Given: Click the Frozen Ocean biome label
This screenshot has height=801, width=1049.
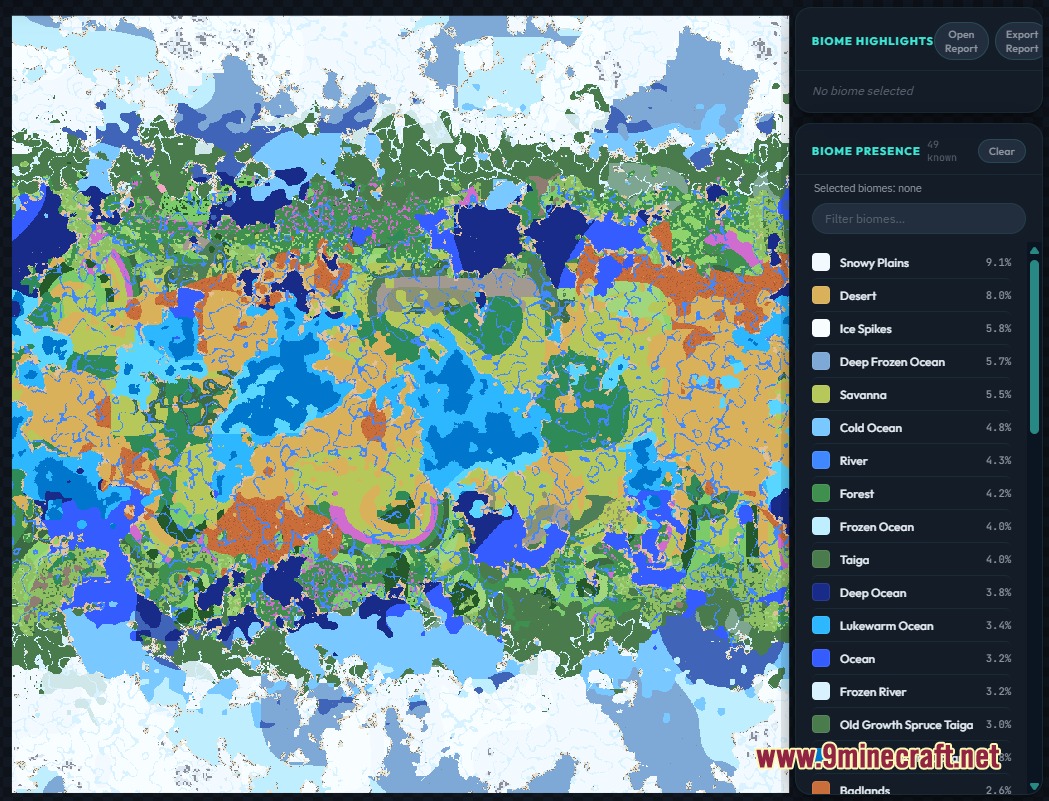Looking at the screenshot, I should (876, 527).
